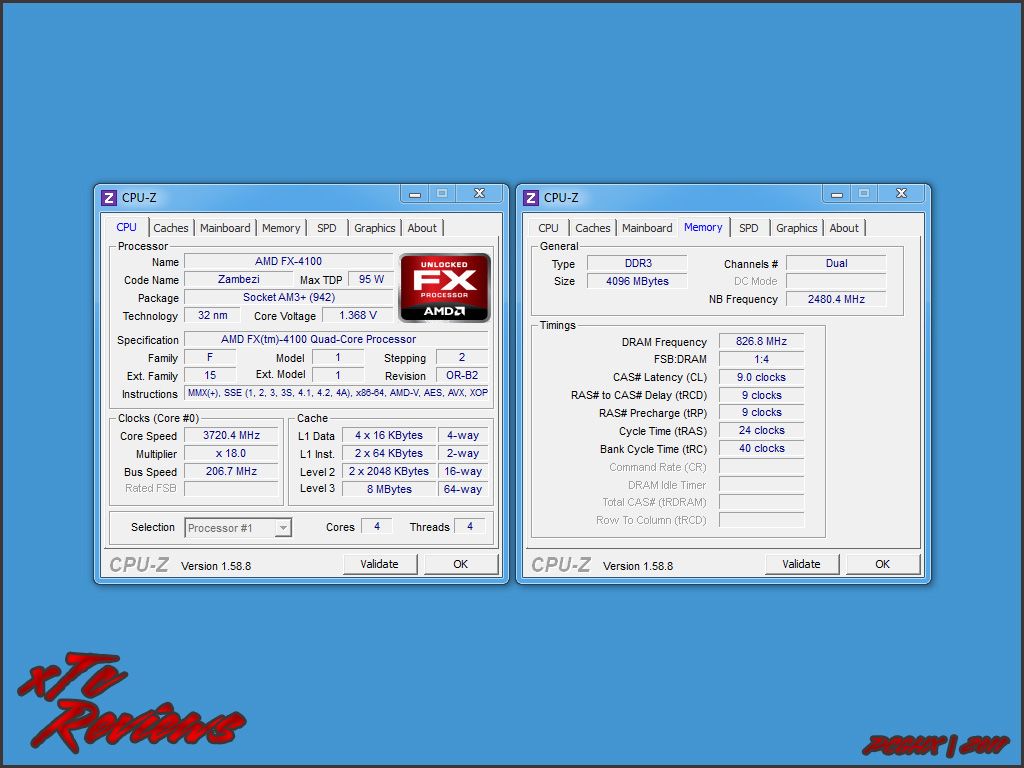Open Graphics tab in right window

coord(797,228)
